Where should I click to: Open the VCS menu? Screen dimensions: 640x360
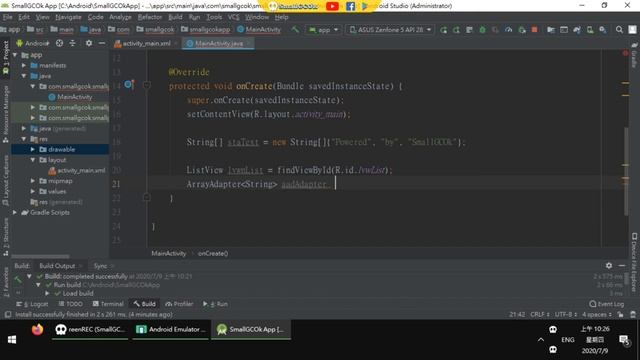(x=233, y=17)
